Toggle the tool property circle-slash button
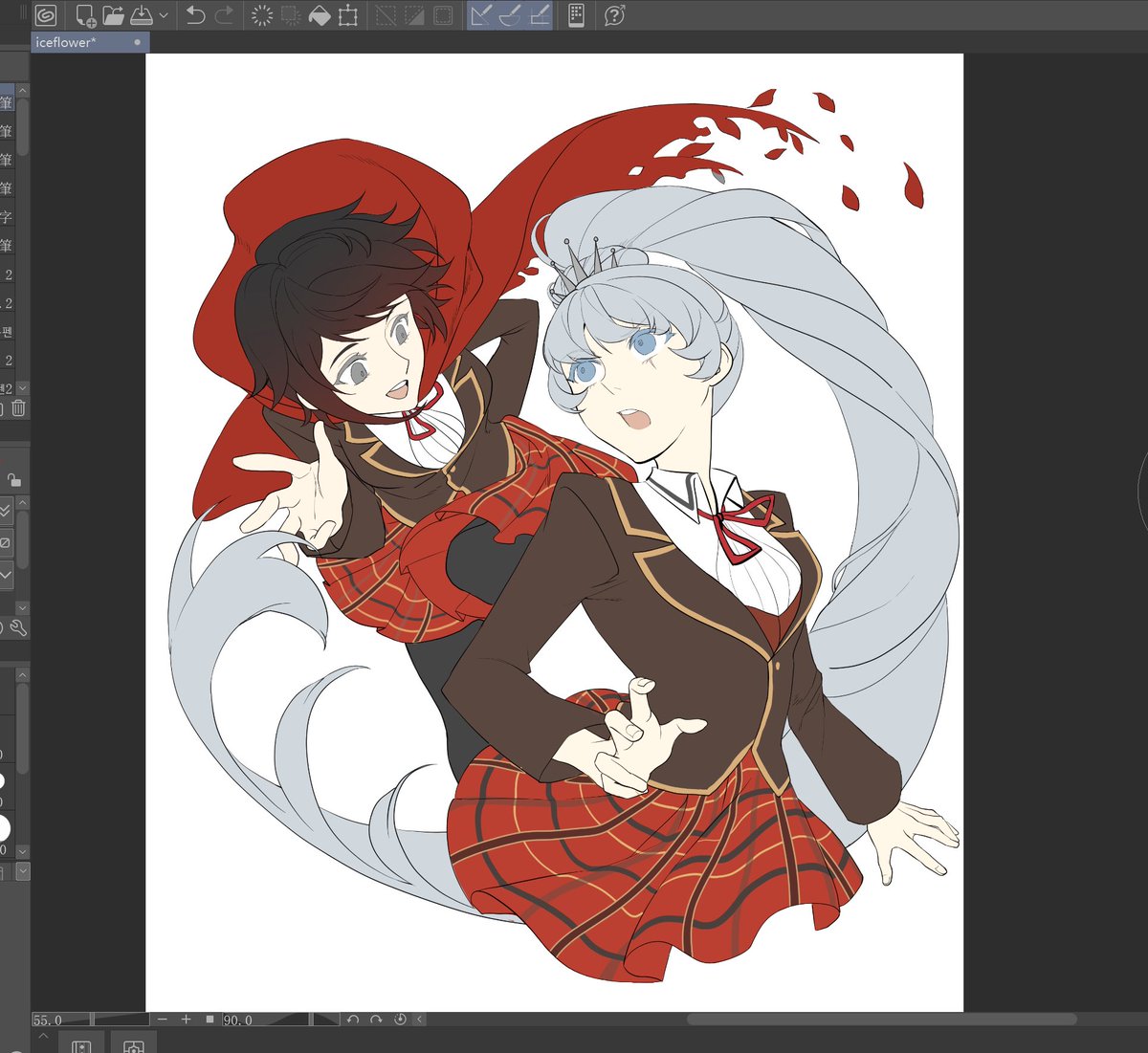 5,543
